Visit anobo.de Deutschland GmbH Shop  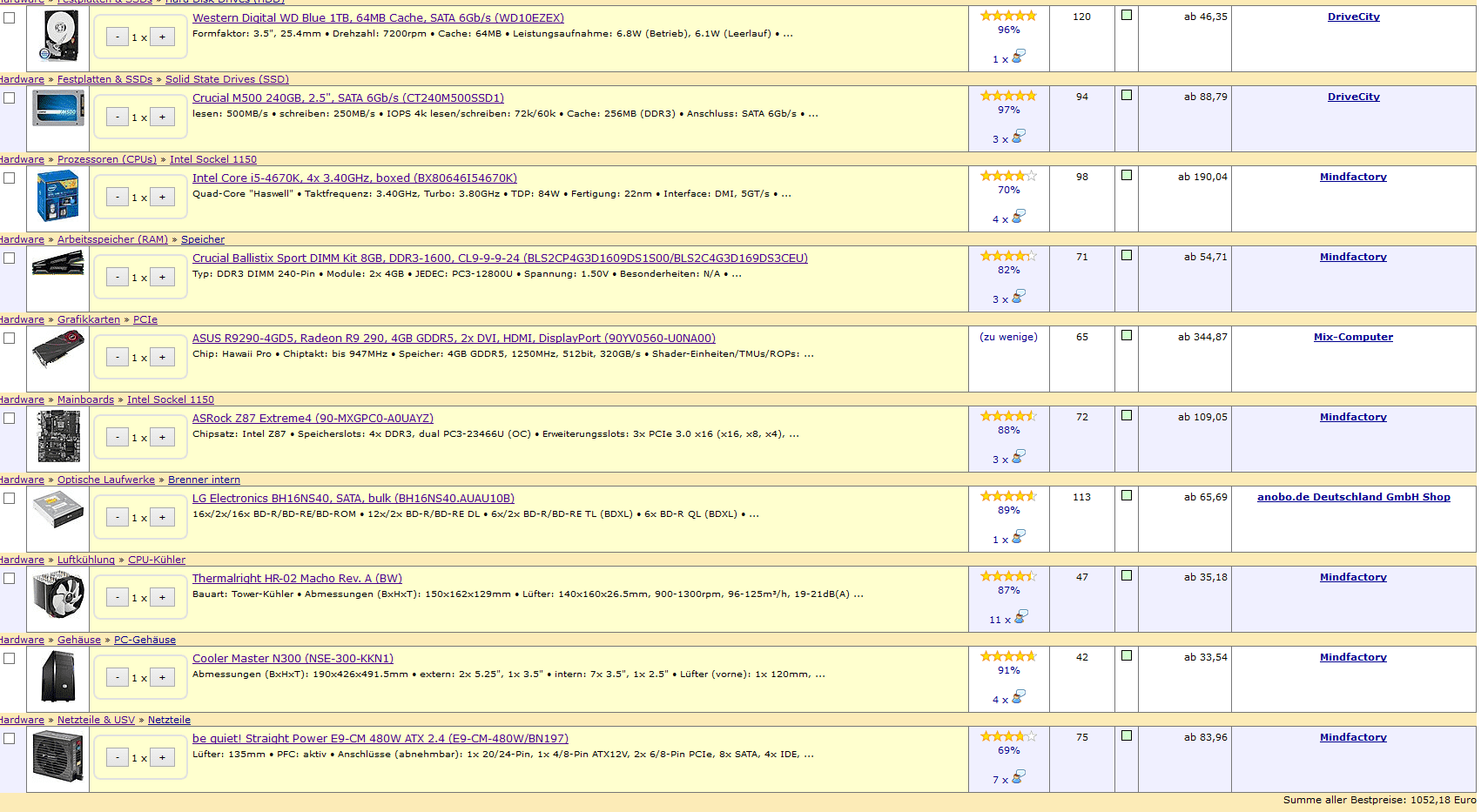point(1353,497)
